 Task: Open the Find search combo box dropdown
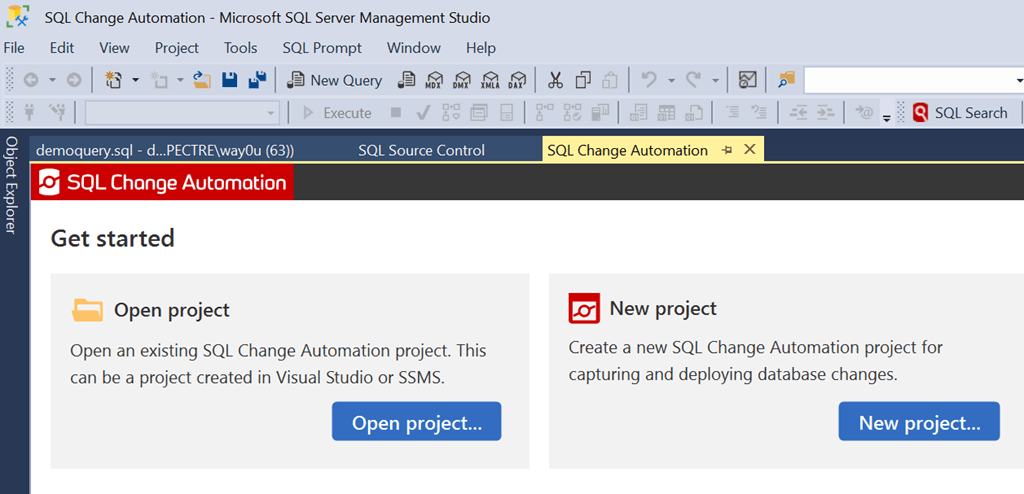tap(1019, 80)
